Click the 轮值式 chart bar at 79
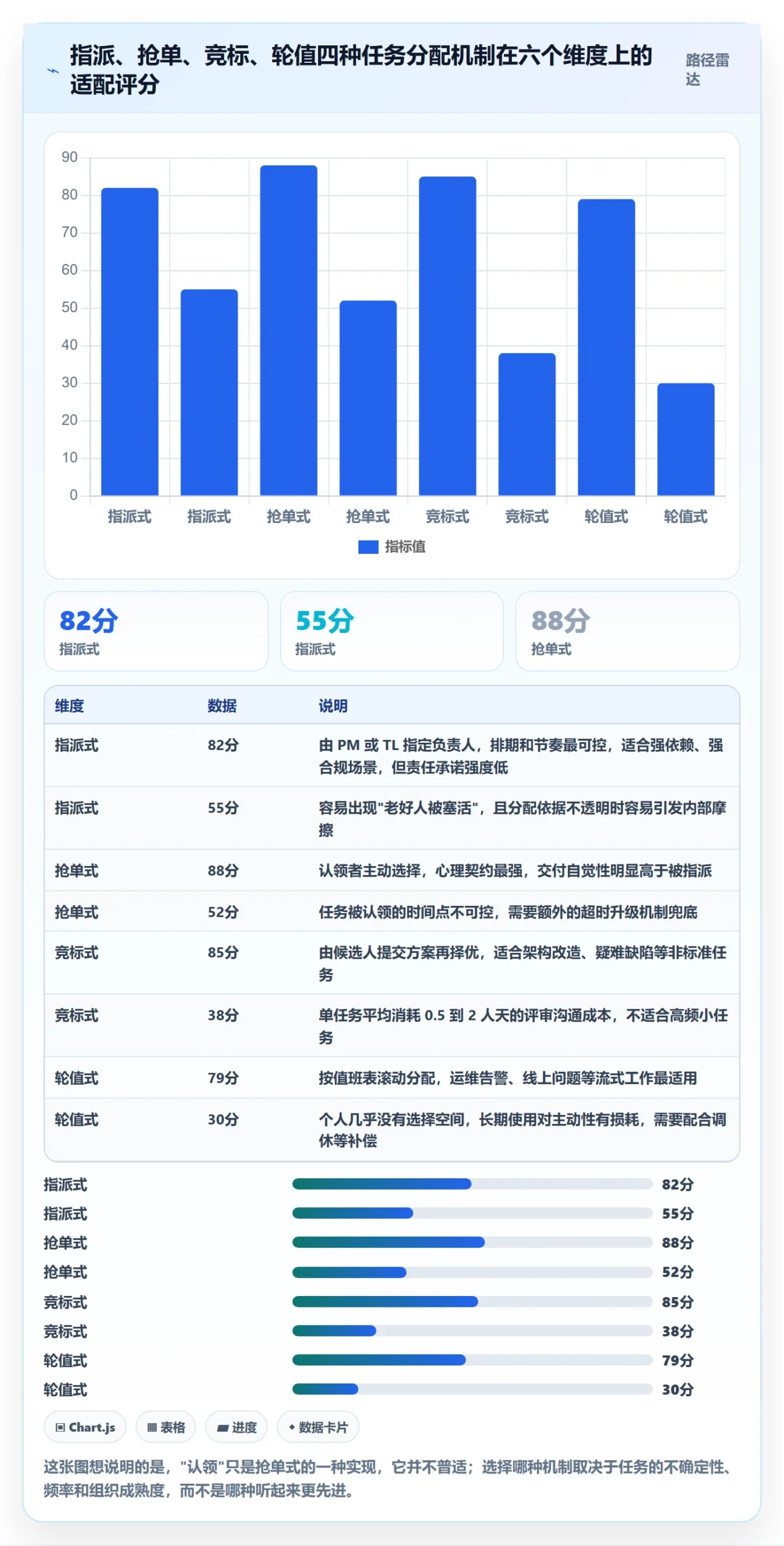Viewport: 784px width, 1546px height. coord(606,347)
